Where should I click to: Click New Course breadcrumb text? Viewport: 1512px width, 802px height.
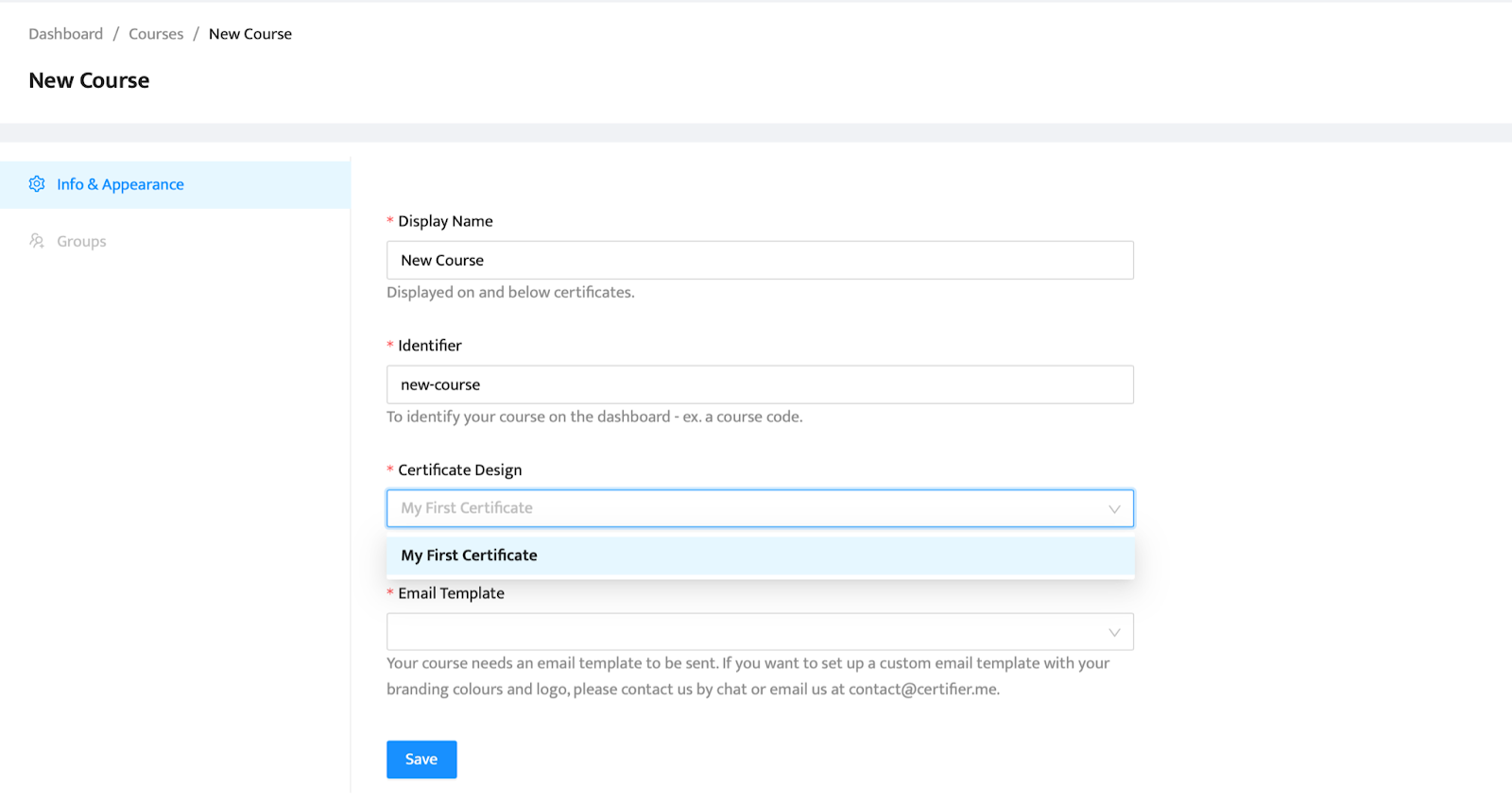click(x=250, y=34)
